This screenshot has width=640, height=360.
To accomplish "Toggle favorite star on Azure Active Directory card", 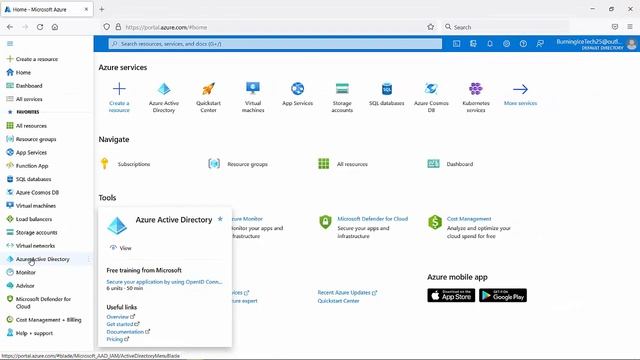I will click(220, 219).
